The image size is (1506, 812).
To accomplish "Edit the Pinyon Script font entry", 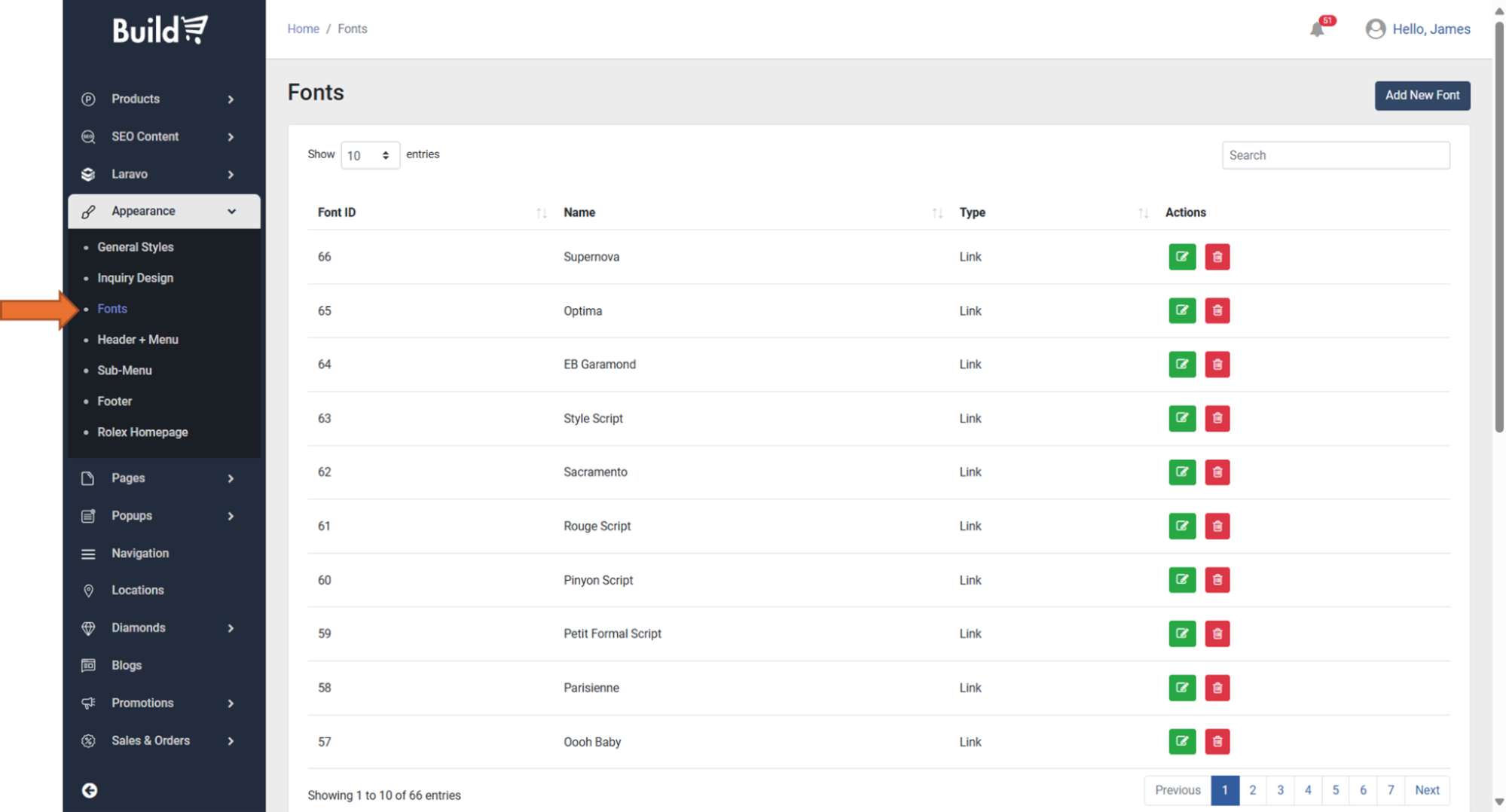I will point(1182,580).
